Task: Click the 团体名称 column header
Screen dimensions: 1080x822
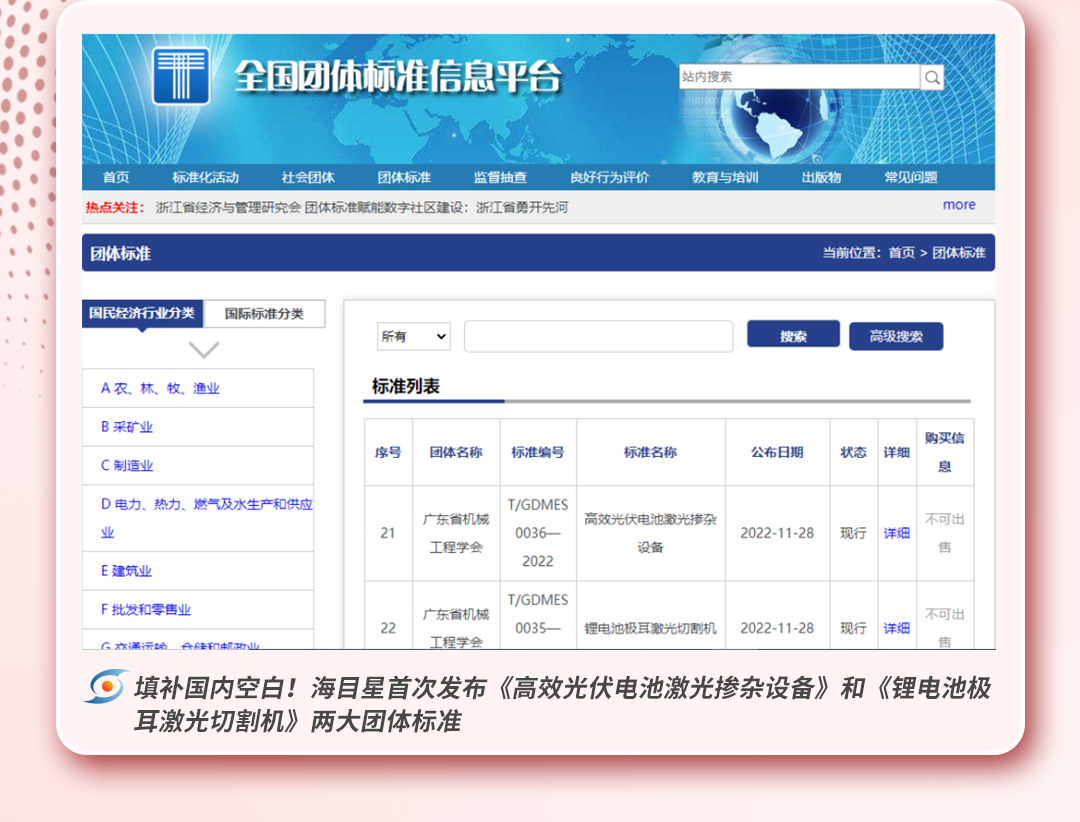Action: 456,453
